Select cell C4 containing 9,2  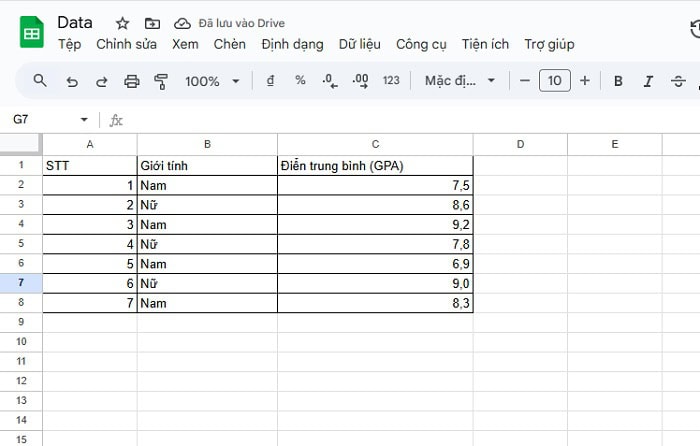[375, 225]
